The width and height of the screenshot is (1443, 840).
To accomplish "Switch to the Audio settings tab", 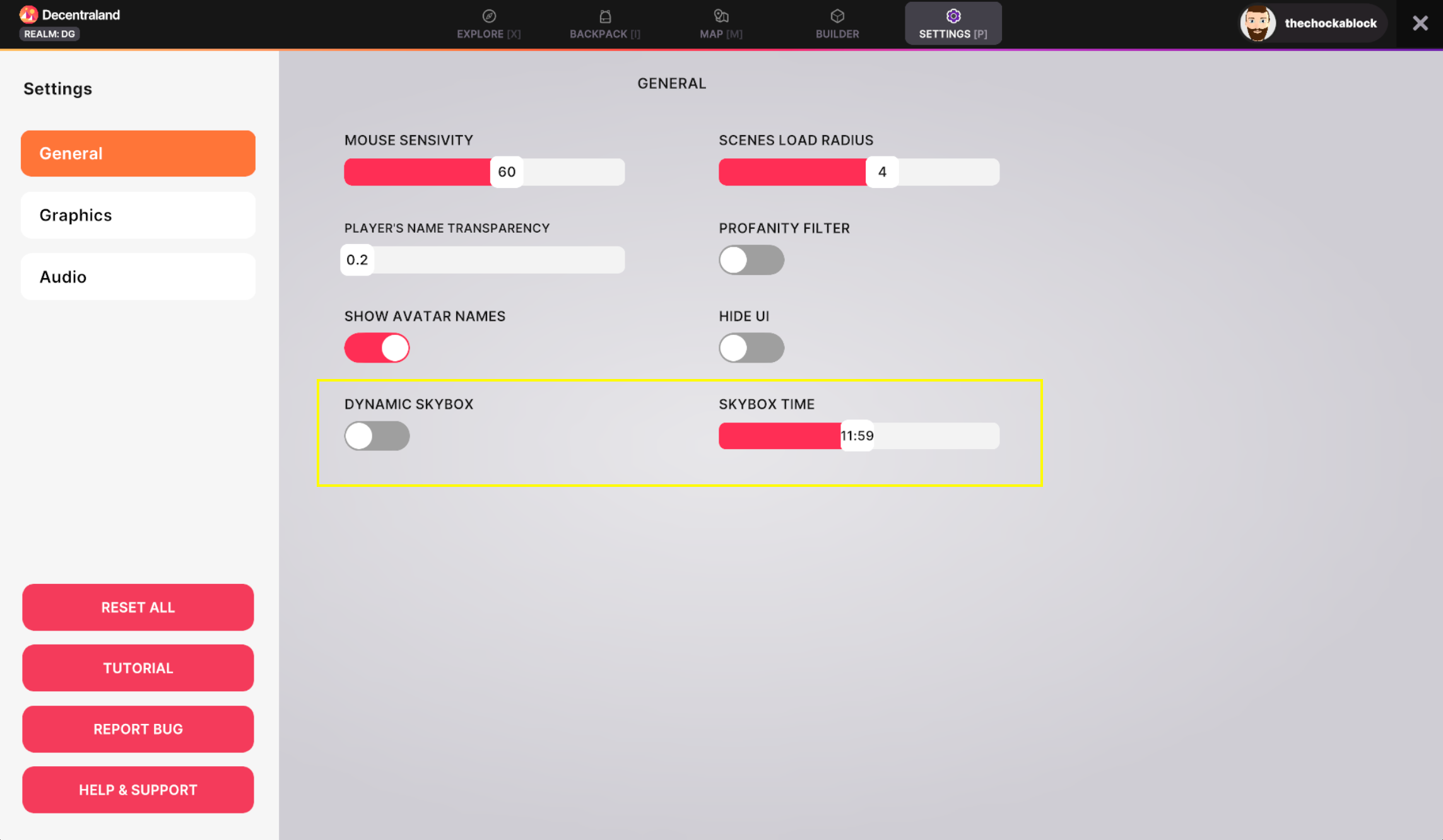I will click(138, 277).
